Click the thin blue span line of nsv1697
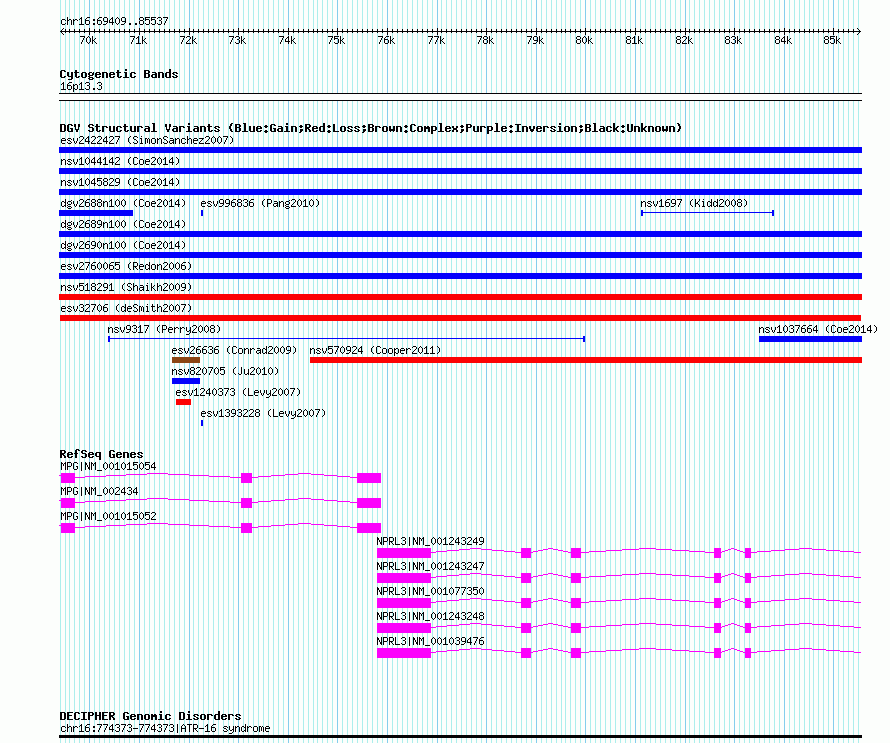Viewport: 890px width, 743px height. [x=707, y=213]
